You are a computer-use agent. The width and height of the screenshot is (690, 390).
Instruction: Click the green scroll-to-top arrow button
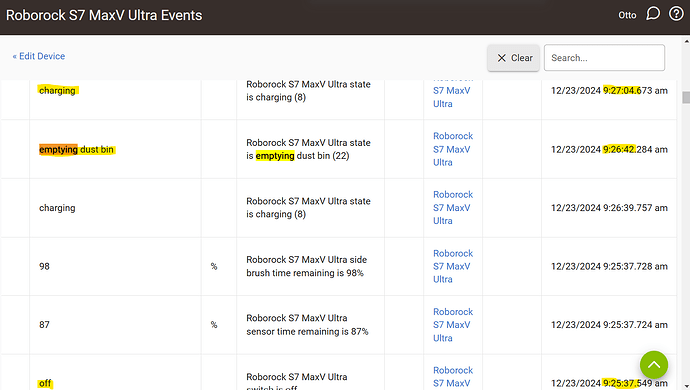(x=654, y=364)
